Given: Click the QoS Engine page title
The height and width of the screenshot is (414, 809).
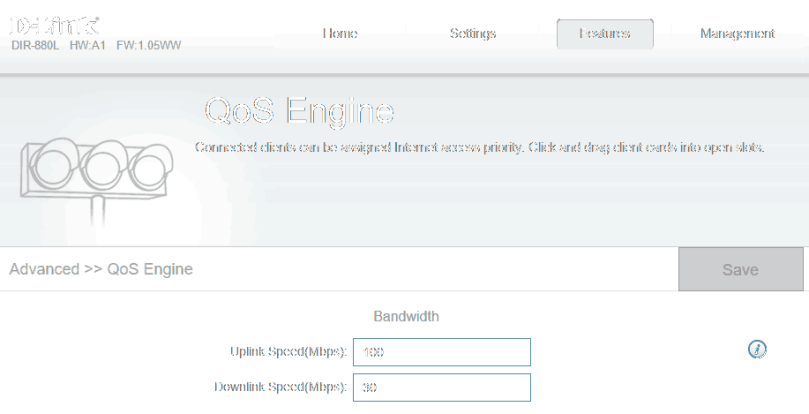Looking at the screenshot, I should [299, 110].
